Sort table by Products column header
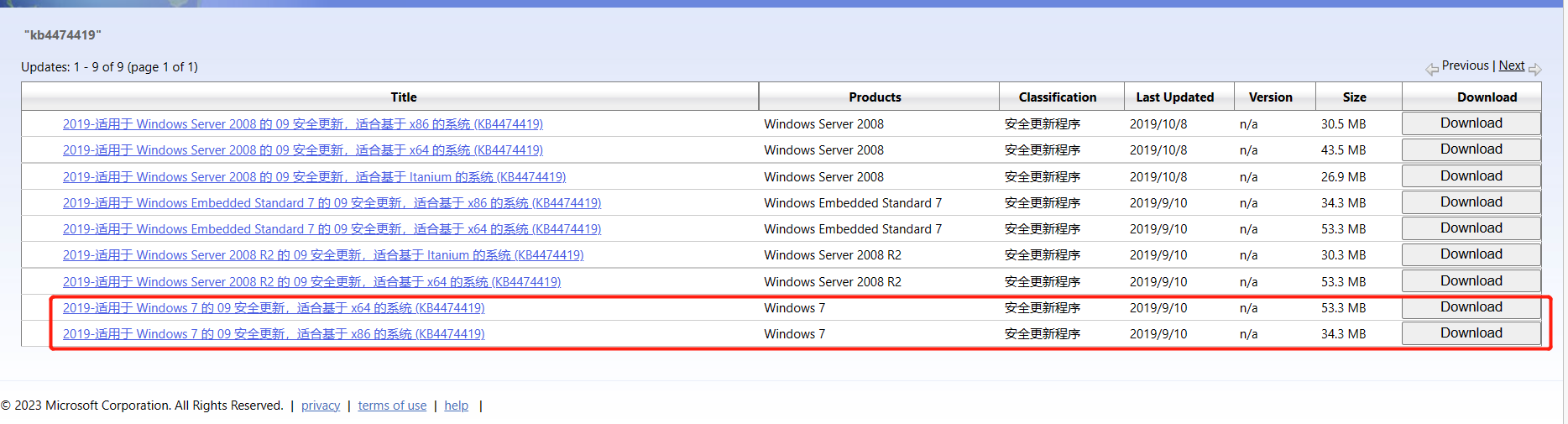This screenshot has width=1568, height=424. pyautogui.click(x=875, y=97)
